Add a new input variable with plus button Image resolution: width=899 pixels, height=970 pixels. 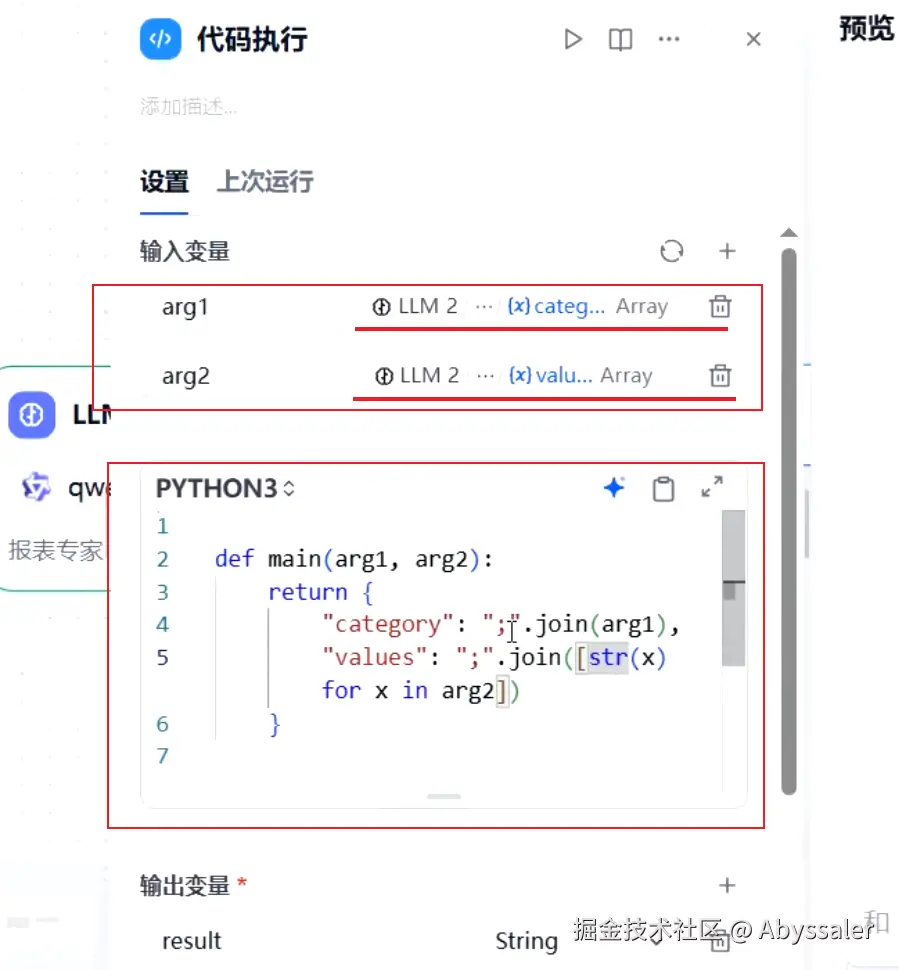[727, 251]
